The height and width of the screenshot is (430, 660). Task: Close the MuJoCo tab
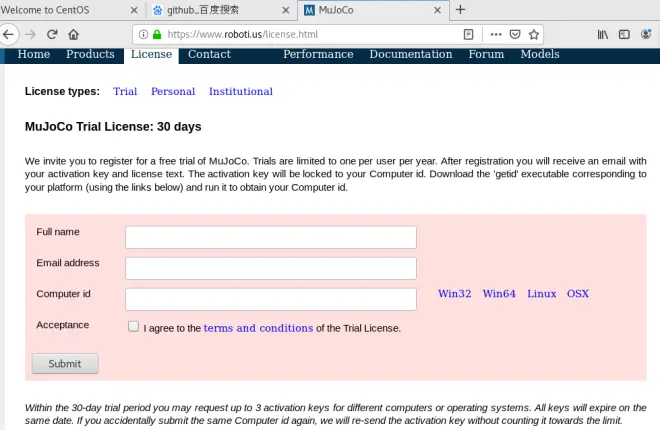(x=438, y=10)
